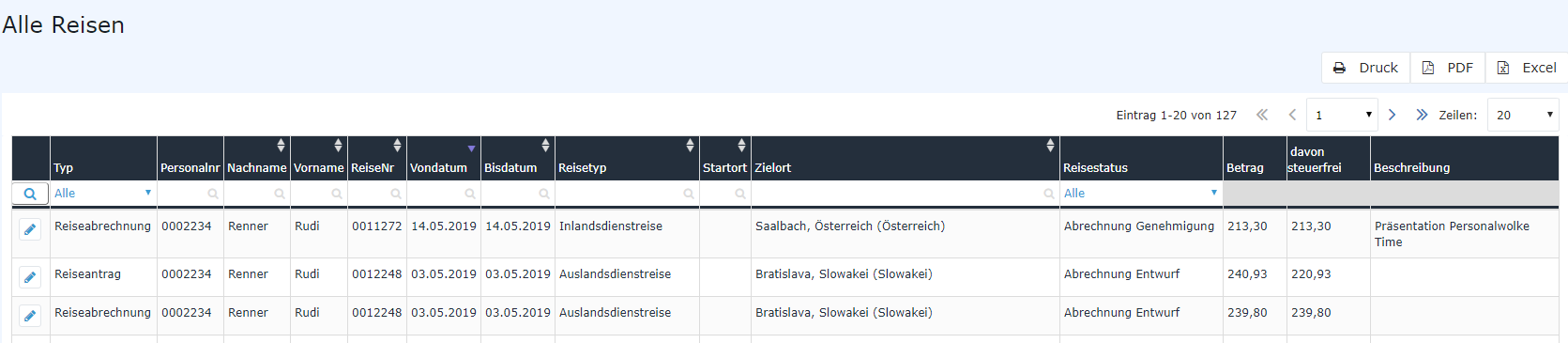Screen dimensions: 1568x343
Task: Sort by Nachname column arrows
Action: [281, 146]
